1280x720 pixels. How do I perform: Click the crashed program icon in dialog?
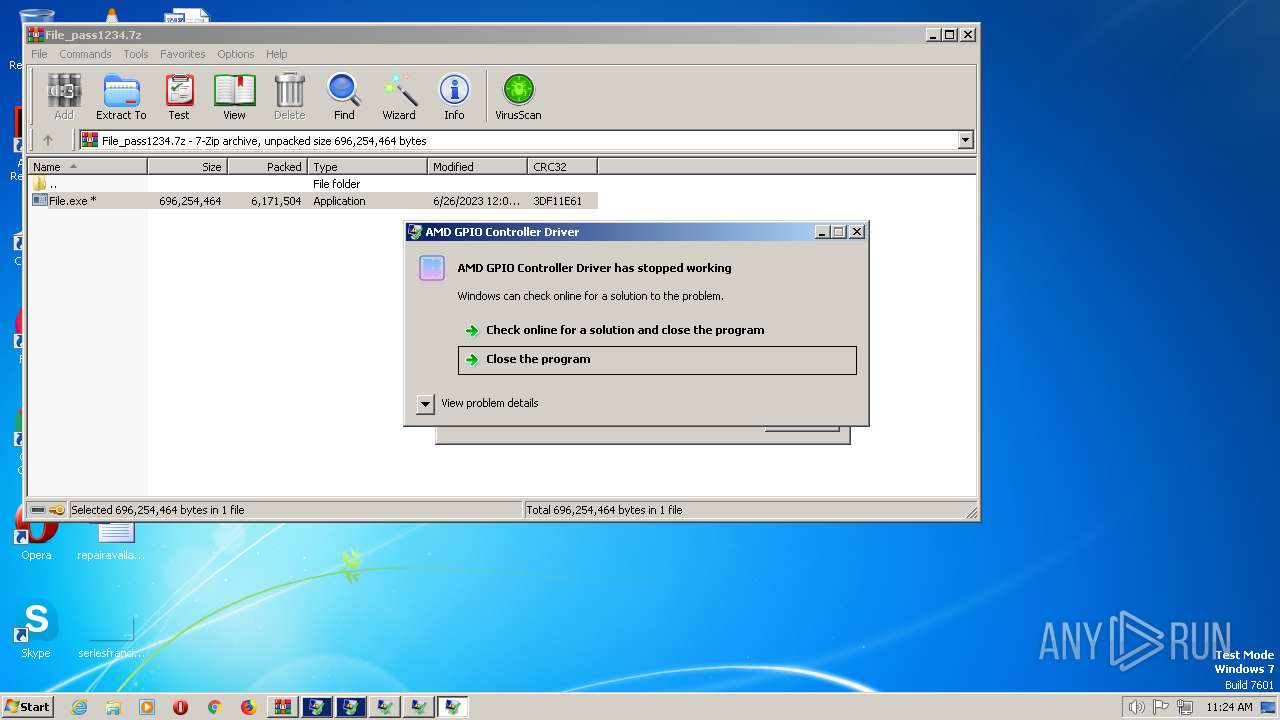click(x=432, y=268)
